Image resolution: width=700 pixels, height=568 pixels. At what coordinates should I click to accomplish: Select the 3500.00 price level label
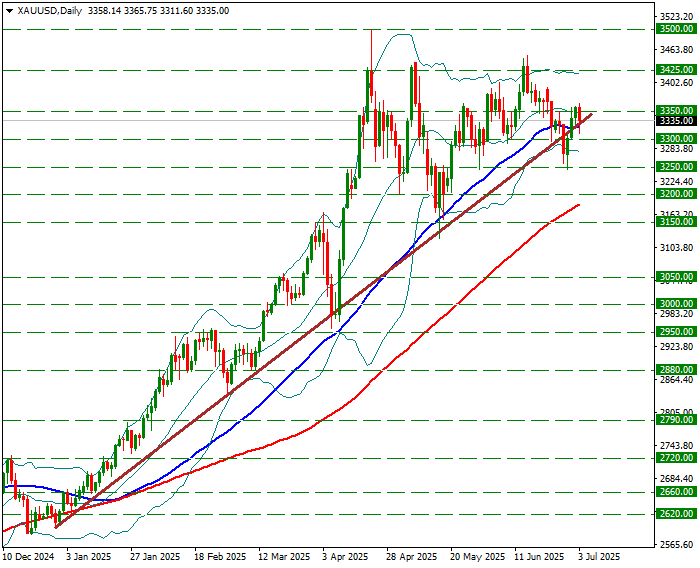click(676, 29)
